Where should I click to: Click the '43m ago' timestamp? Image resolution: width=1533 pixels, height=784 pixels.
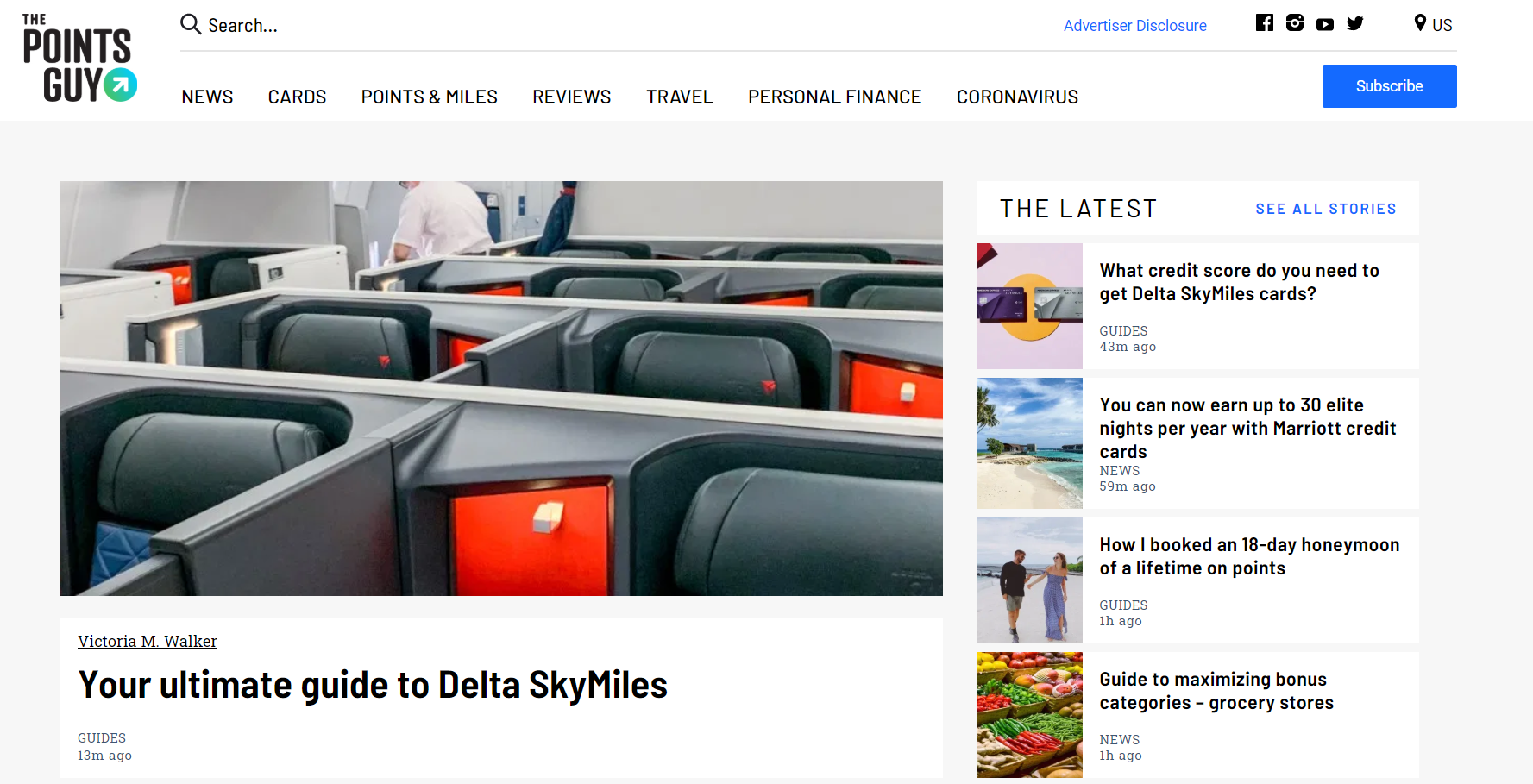tap(1128, 347)
